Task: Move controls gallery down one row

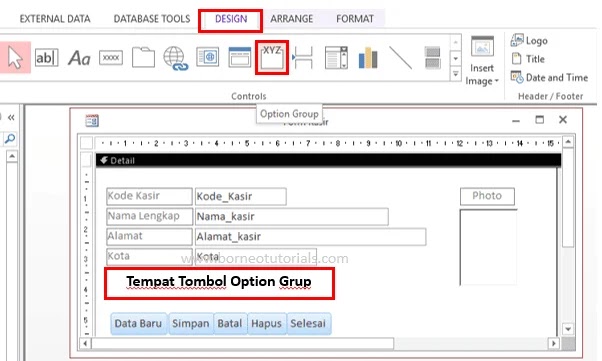Action: pos(455,59)
